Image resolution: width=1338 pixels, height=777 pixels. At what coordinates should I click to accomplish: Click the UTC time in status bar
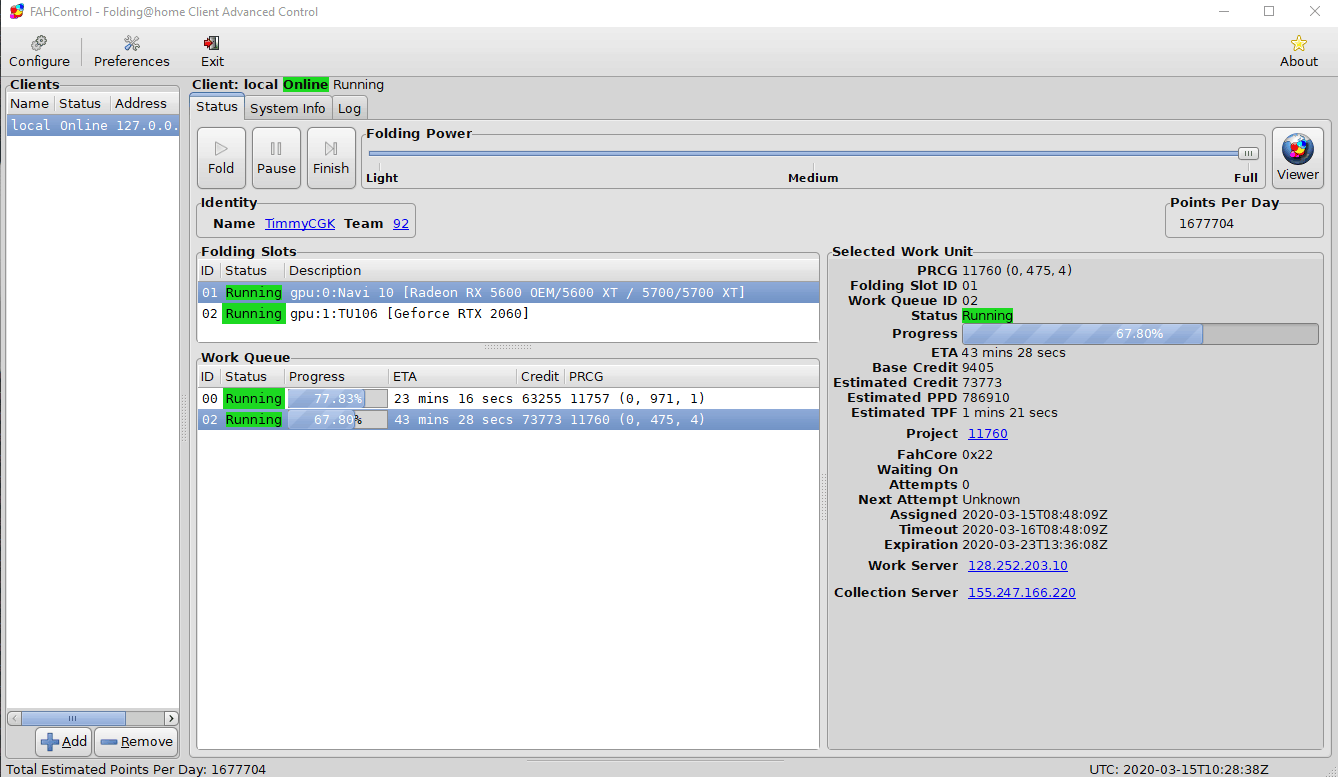pyautogui.click(x=1179, y=769)
